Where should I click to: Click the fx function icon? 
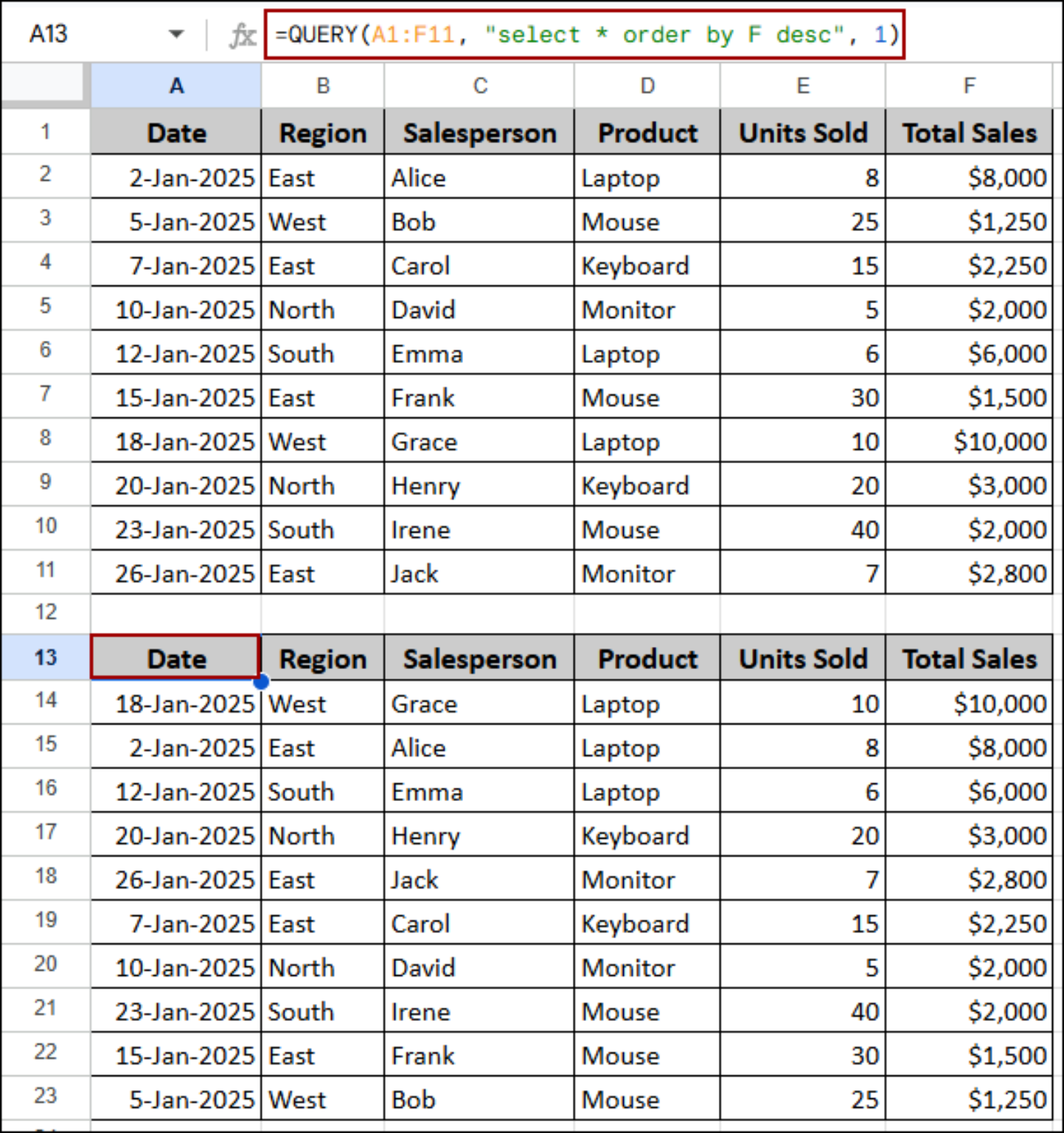(242, 35)
